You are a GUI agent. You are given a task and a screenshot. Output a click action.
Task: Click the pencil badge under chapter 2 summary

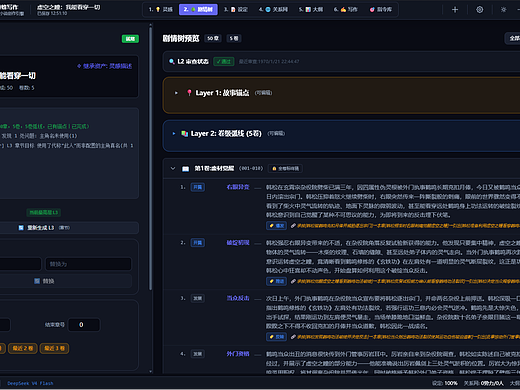276,281
